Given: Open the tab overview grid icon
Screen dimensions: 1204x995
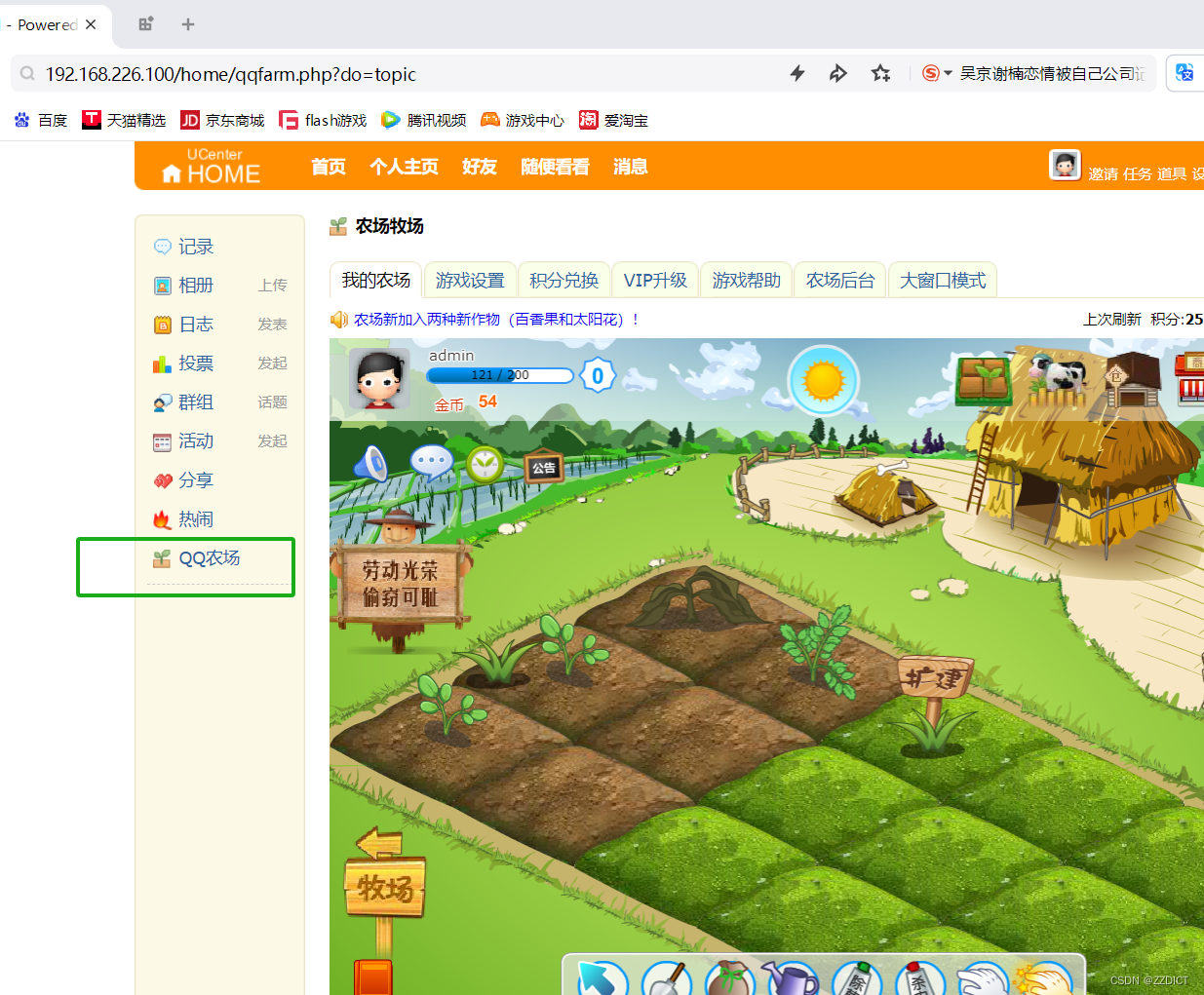Looking at the screenshot, I should point(145,24).
